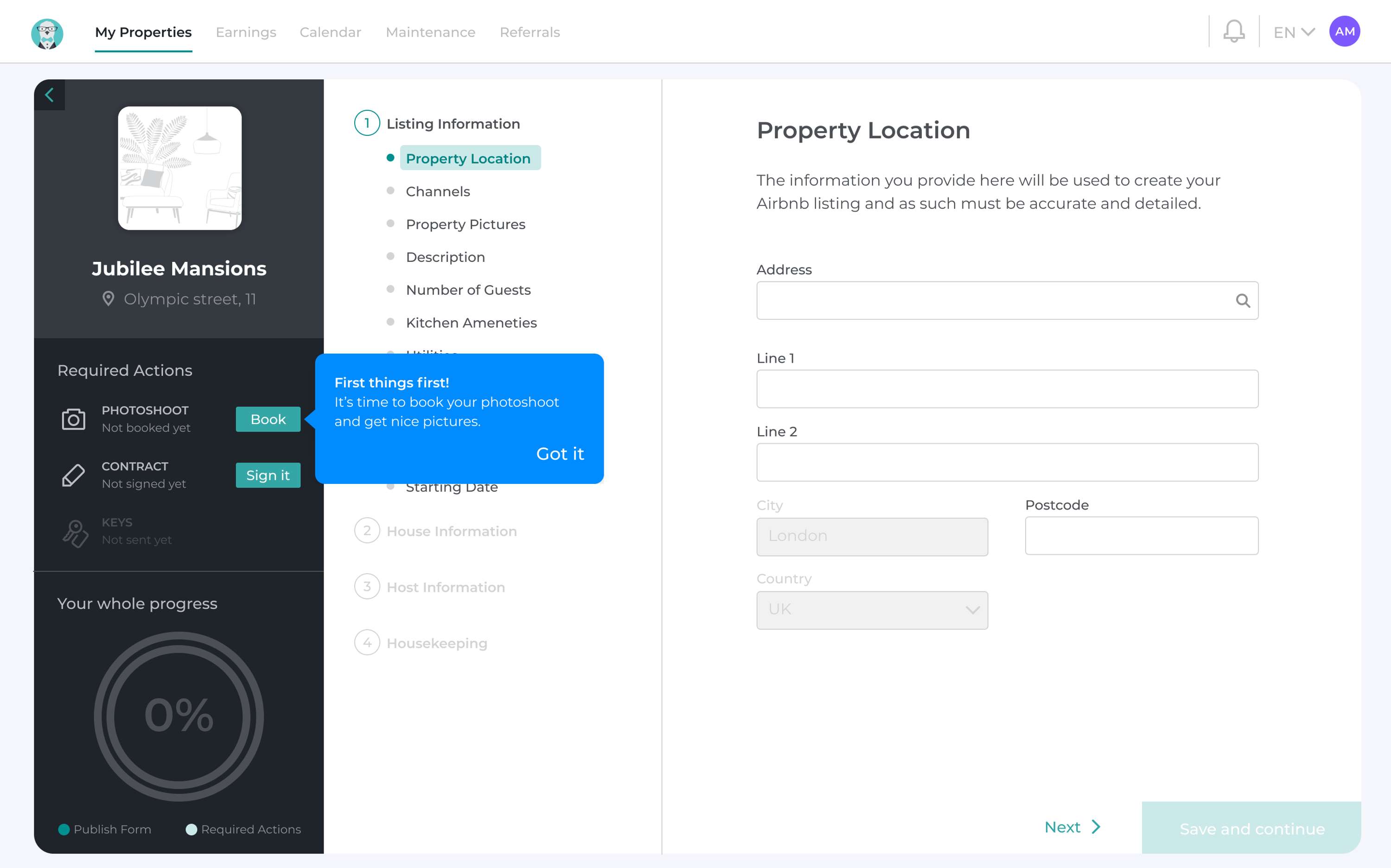Image resolution: width=1391 pixels, height=868 pixels.
Task: Click the Address search magnifier icon
Action: pyautogui.click(x=1242, y=300)
